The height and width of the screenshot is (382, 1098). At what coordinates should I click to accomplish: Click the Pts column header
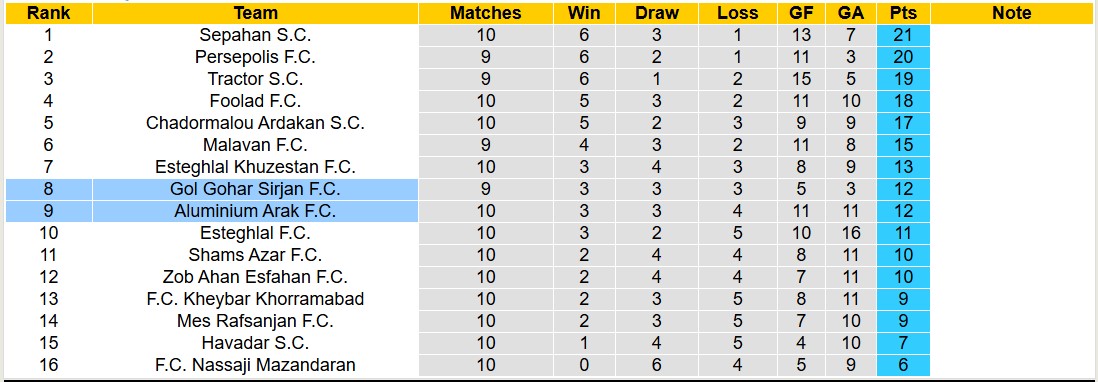(903, 13)
